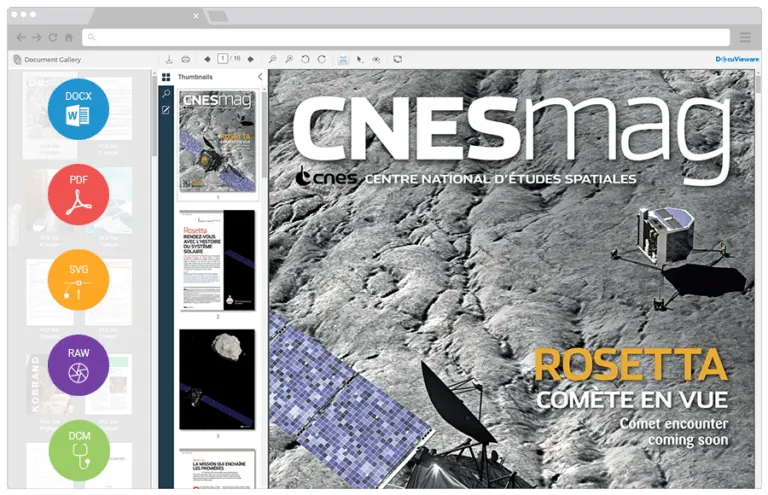This screenshot has width=768, height=495.
Task: Open the browser hamburger menu
Action: (x=745, y=37)
